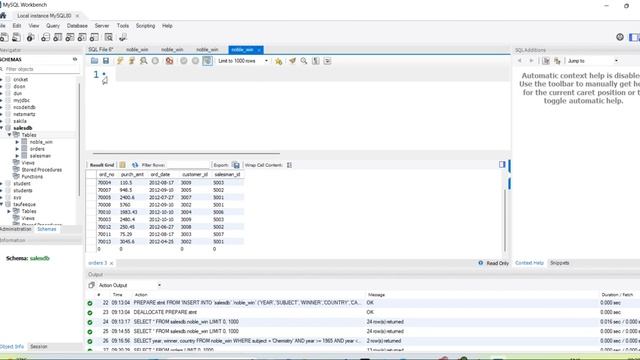Viewport: 640px width, 360px height.
Task: Save the SQL script to file
Action: [106, 61]
